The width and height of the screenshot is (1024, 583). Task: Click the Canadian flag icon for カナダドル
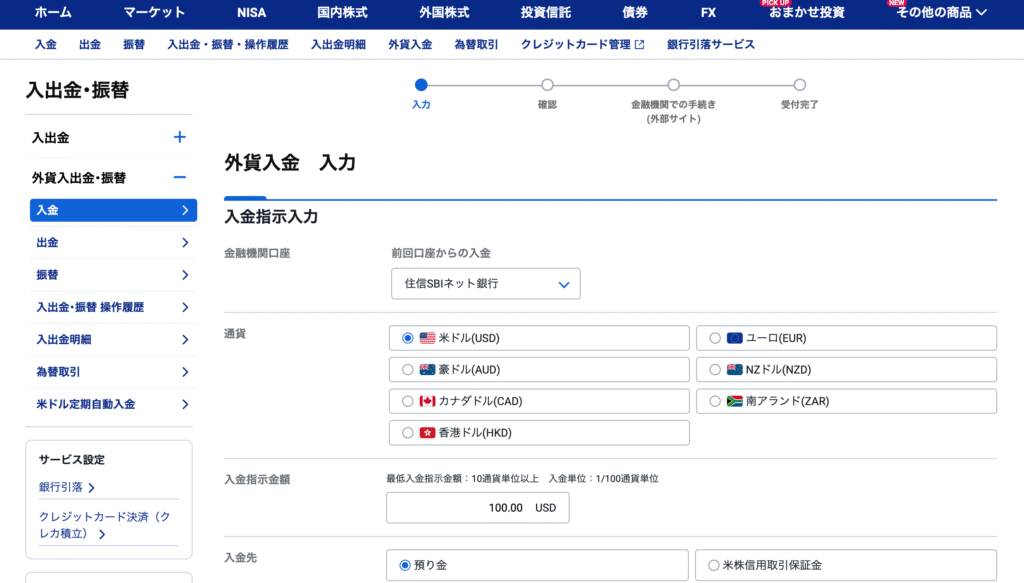pyautogui.click(x=427, y=401)
